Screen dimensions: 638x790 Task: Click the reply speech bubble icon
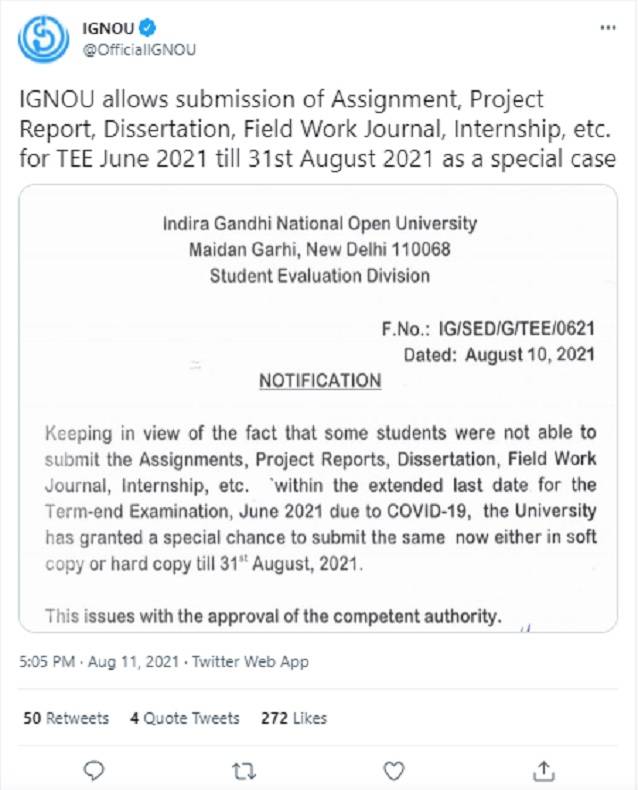point(95,769)
